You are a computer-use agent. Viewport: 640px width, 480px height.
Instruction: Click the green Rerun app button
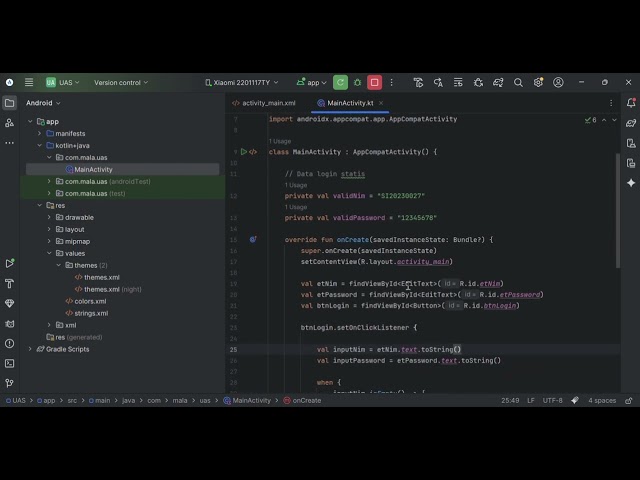[340, 82]
